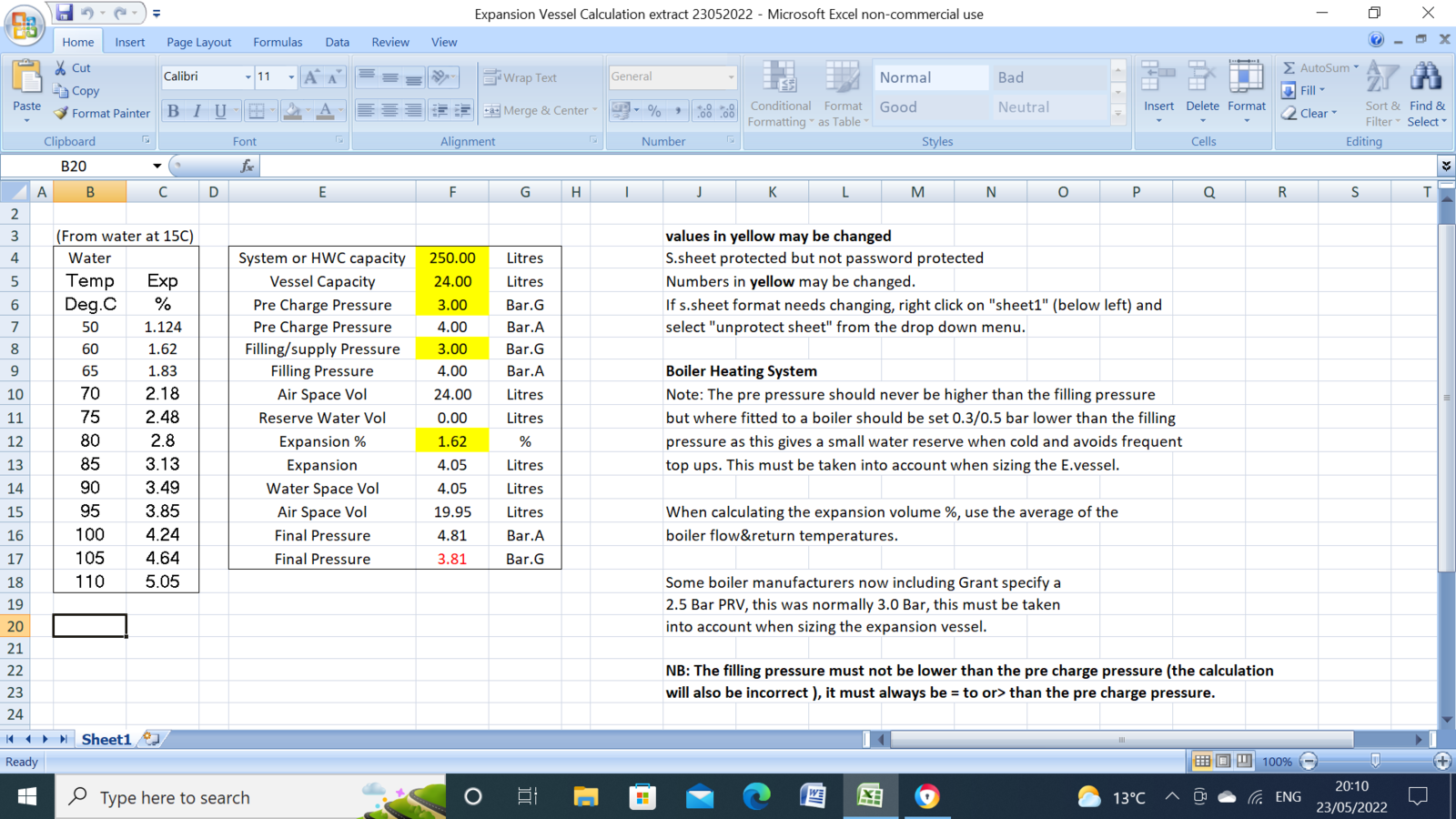Expand the font name Calibri dropdown
Viewport: 1456px width, 819px height.
(248, 77)
